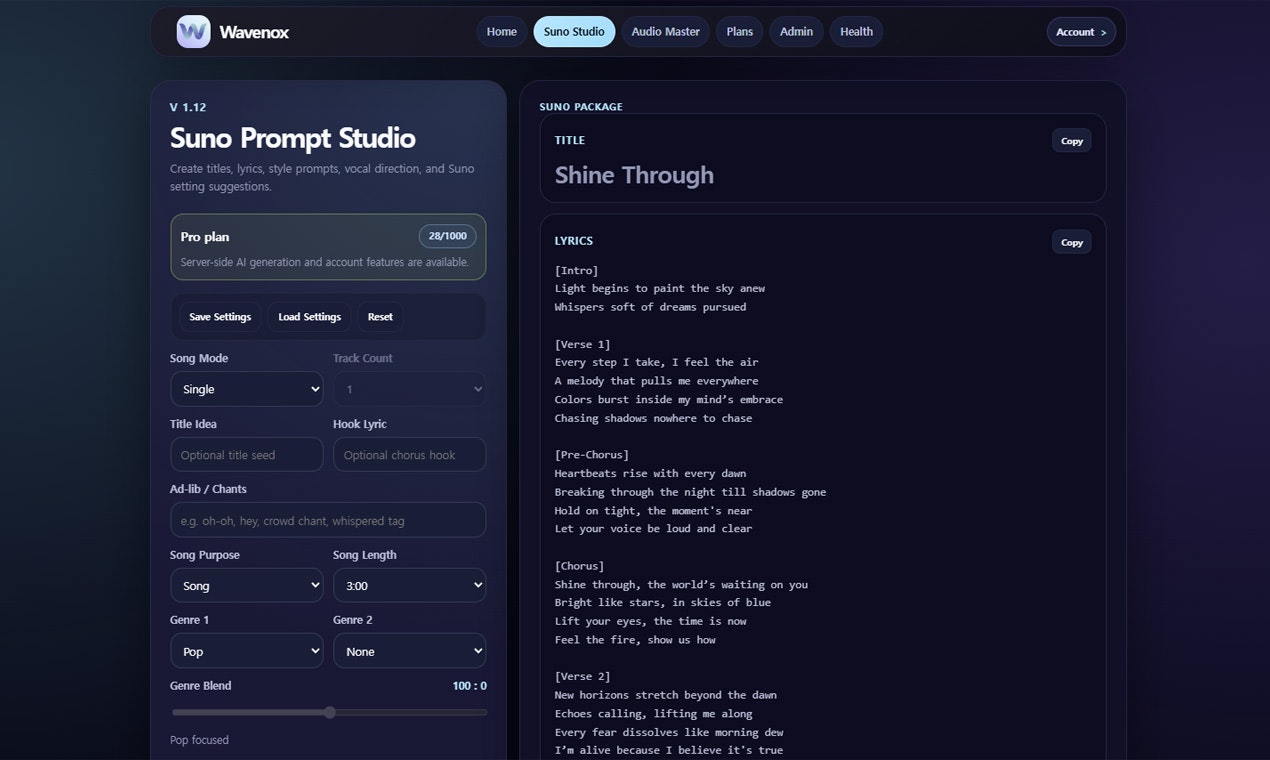This screenshot has height=760, width=1270.
Task: Click the [Verse 2] lyric tag
Action: [583, 677]
